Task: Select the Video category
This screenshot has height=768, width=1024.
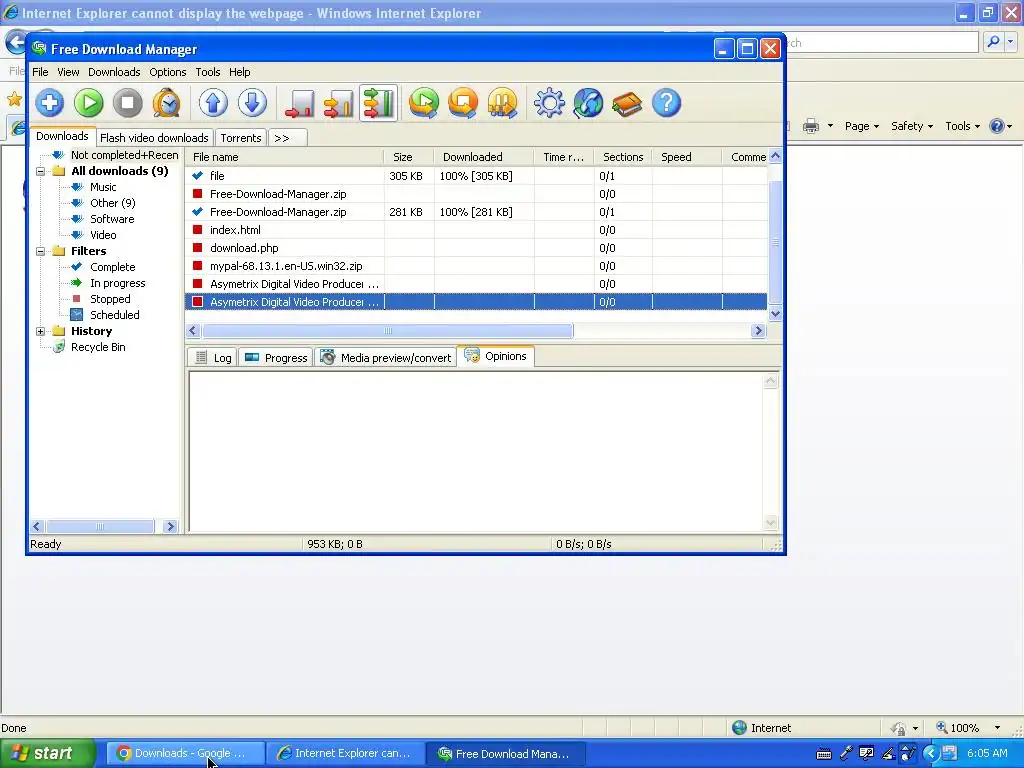Action: [x=103, y=235]
